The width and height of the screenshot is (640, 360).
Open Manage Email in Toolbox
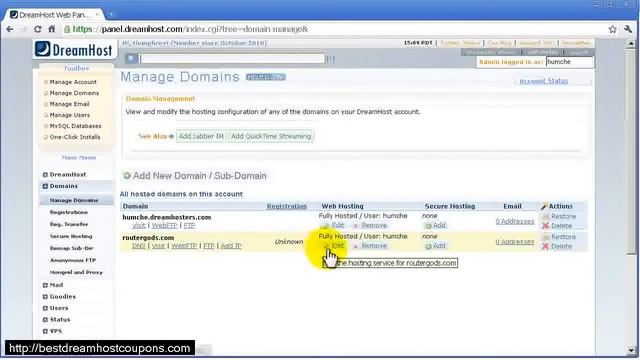[69, 104]
